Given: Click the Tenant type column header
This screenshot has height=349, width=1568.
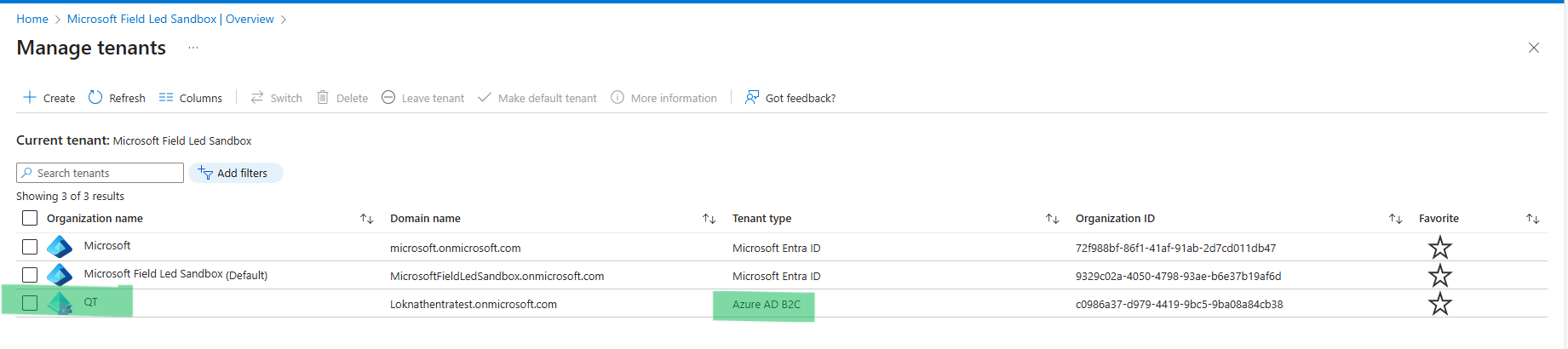Looking at the screenshot, I should 762,219.
